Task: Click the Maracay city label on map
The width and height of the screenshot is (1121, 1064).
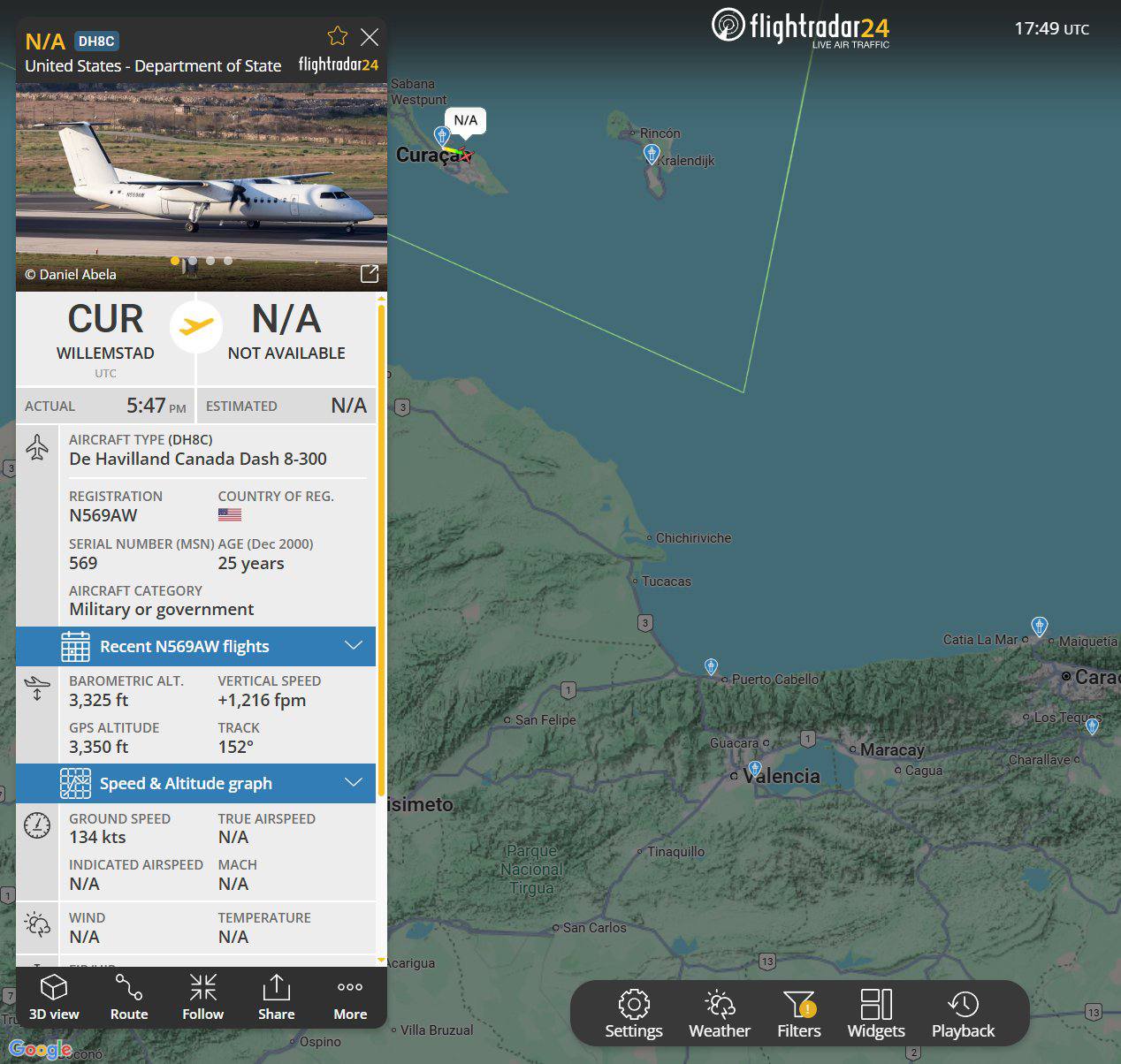Action: click(892, 750)
